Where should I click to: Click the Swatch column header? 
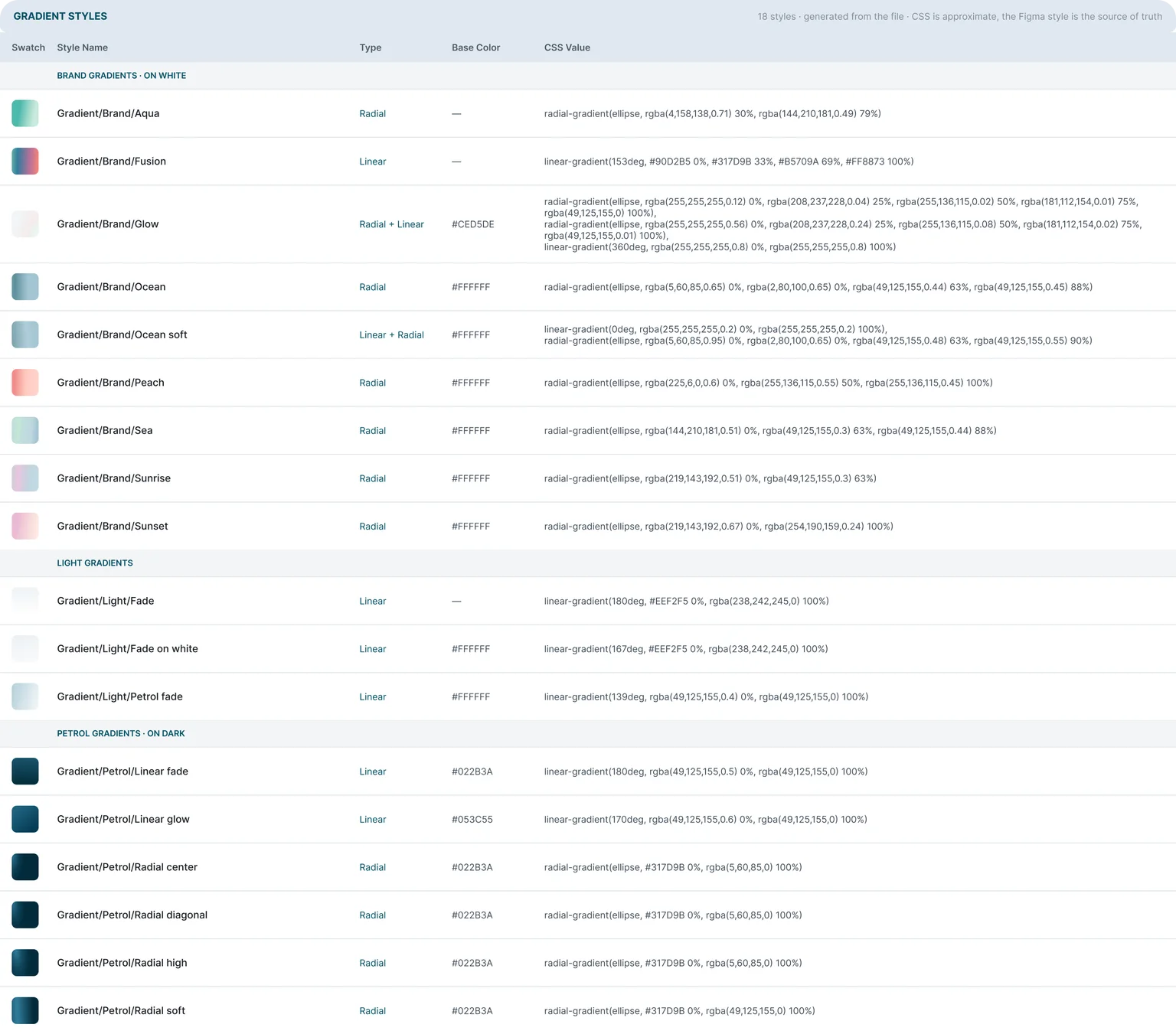28,47
